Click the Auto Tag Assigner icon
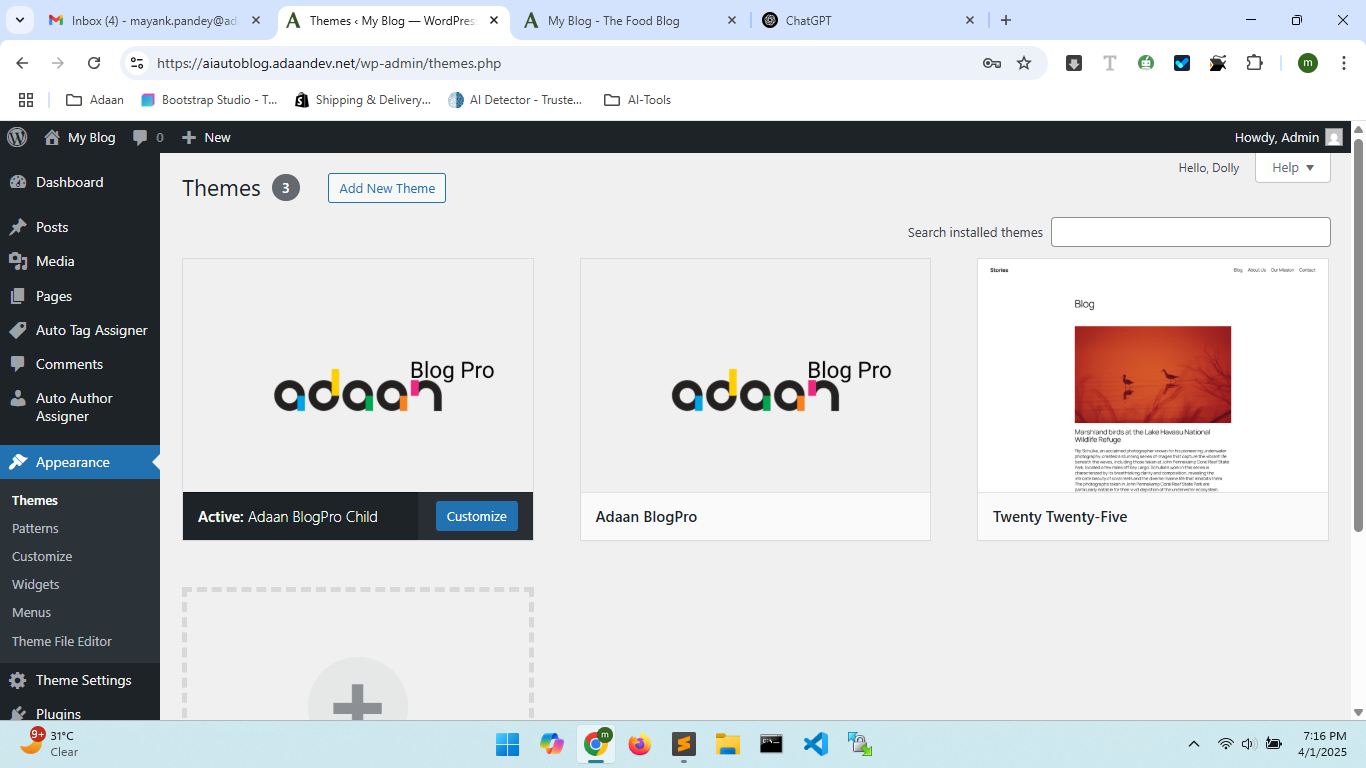The height and width of the screenshot is (768, 1366). point(20,330)
